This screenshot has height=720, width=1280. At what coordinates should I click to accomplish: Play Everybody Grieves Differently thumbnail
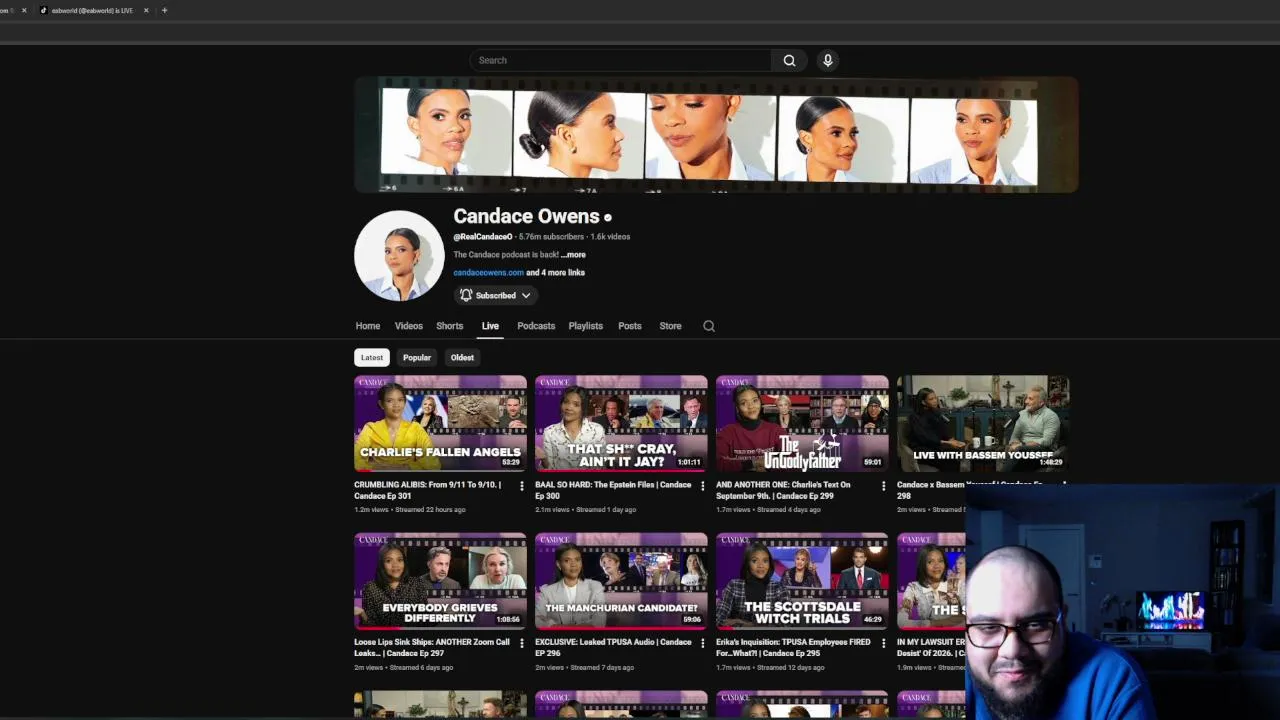pyautogui.click(x=440, y=581)
